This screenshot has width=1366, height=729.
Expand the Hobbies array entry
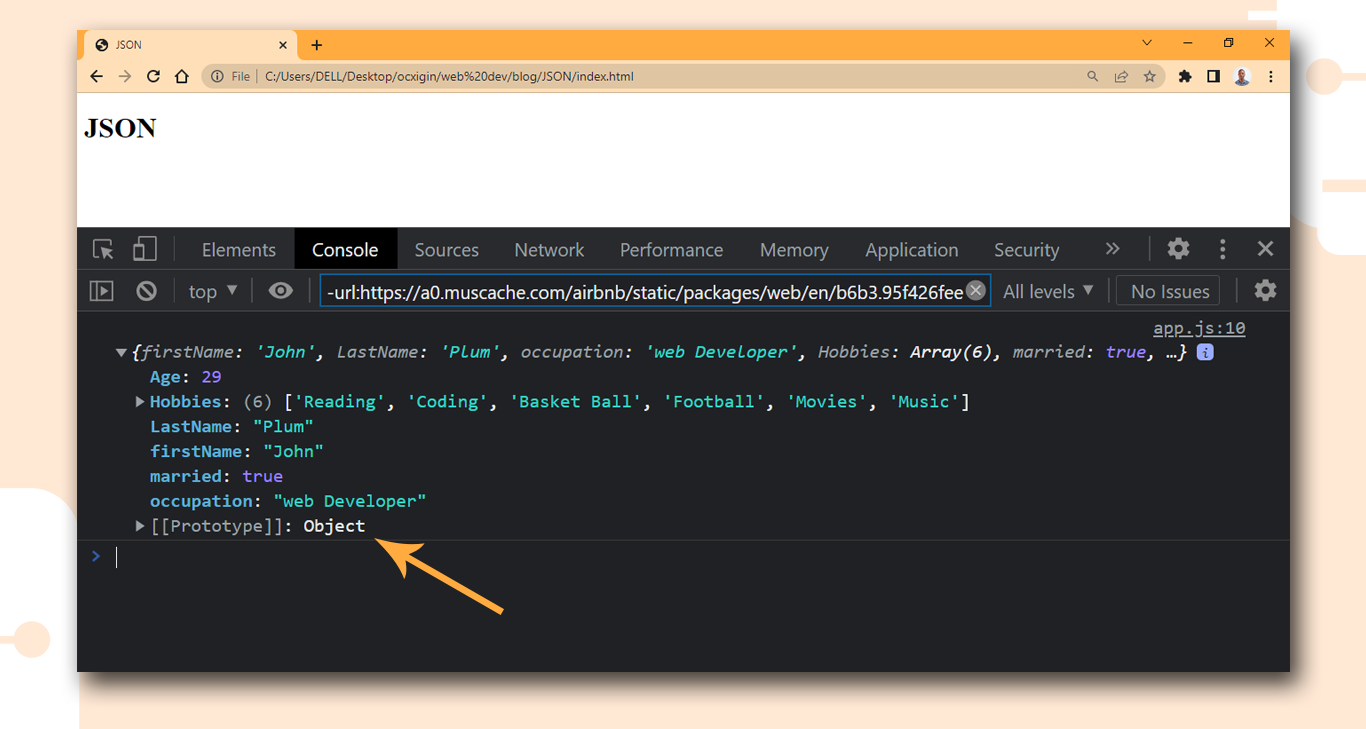(x=140, y=402)
